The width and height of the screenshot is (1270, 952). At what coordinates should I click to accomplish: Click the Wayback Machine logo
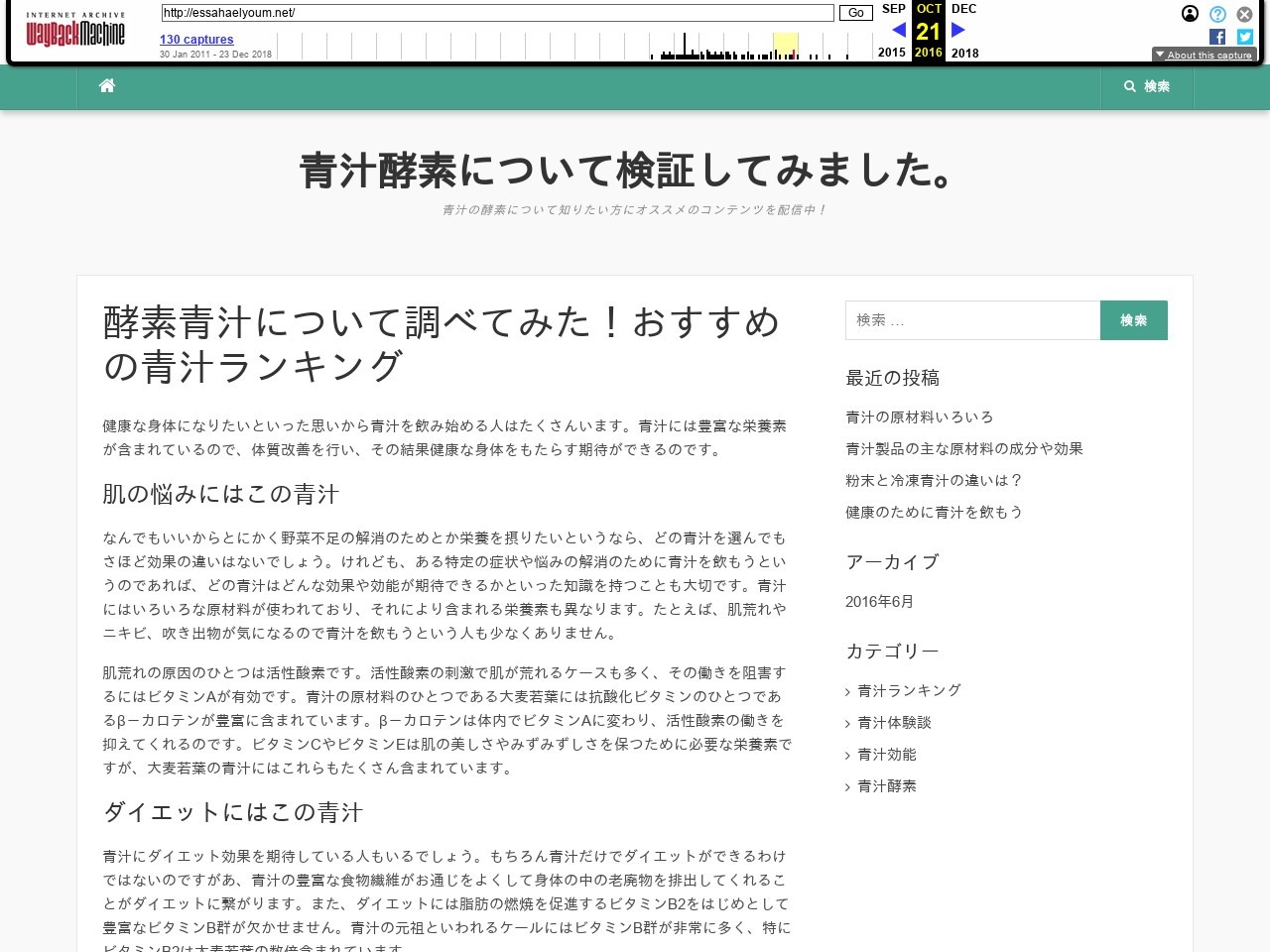[x=75, y=32]
